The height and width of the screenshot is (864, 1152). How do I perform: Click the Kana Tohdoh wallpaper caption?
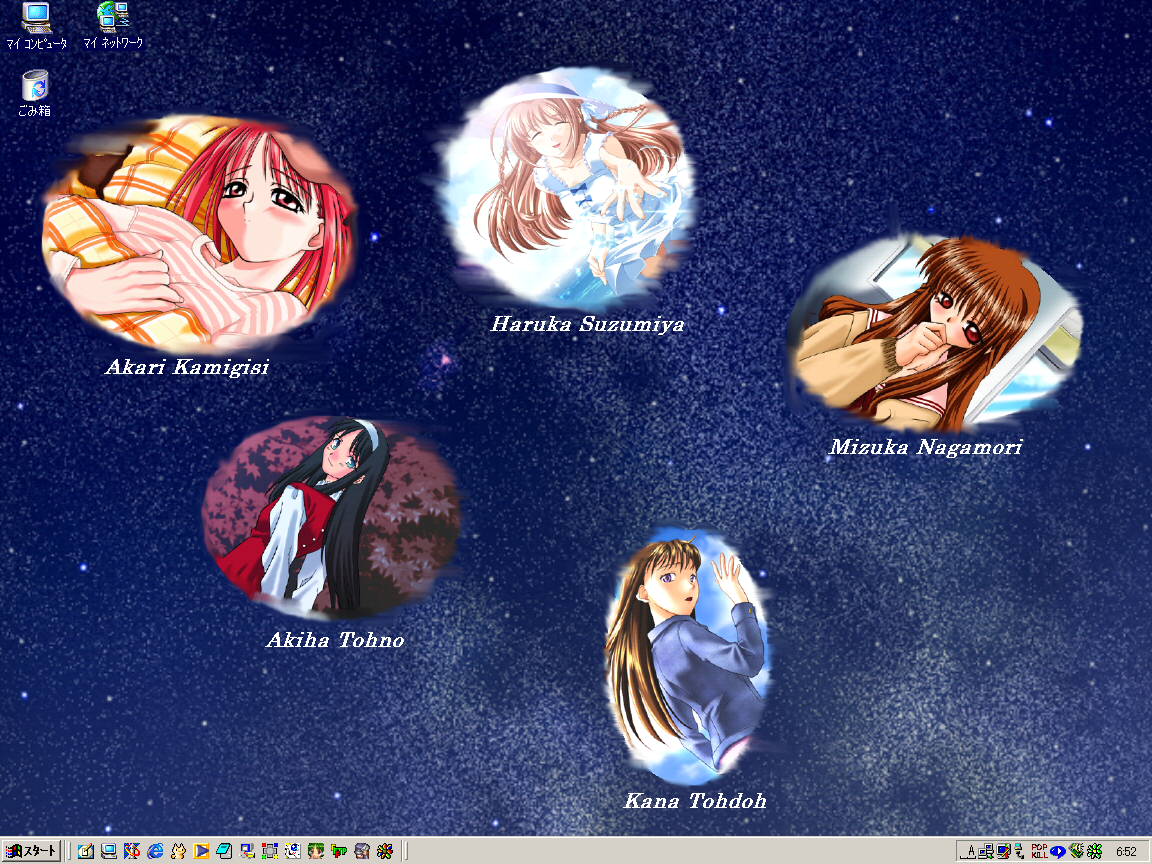695,801
